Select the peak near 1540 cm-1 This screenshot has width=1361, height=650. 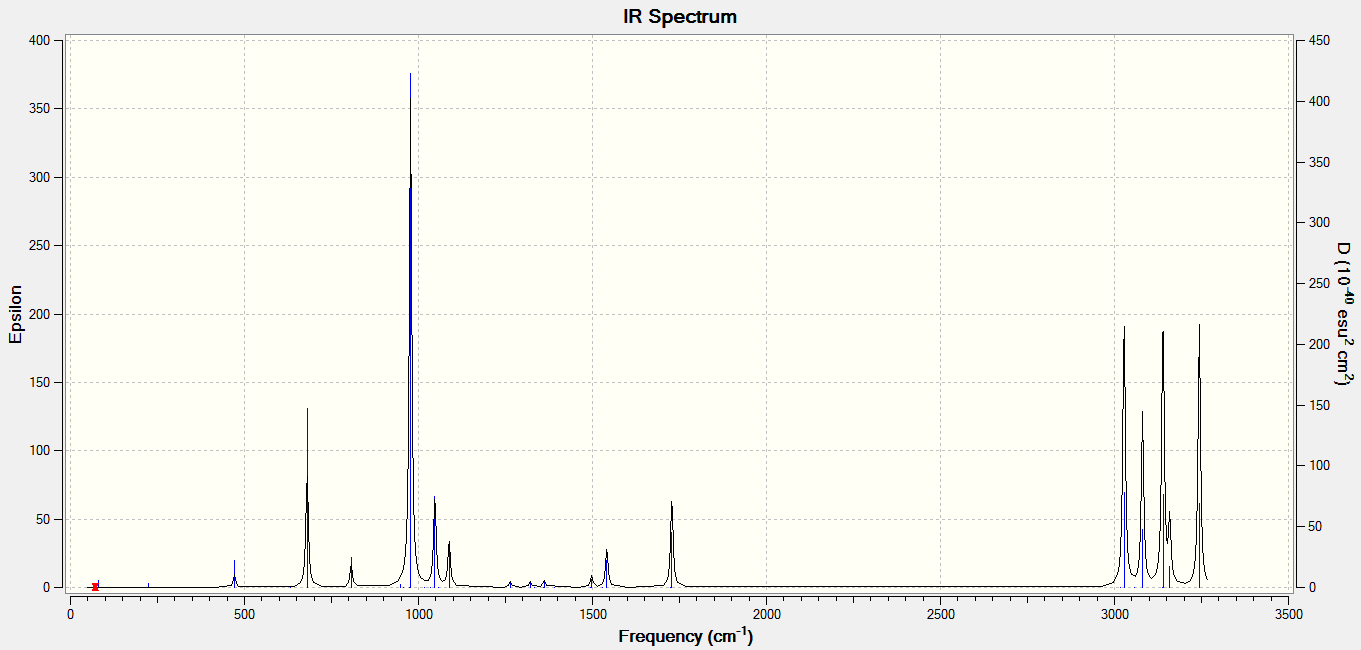pos(607,568)
